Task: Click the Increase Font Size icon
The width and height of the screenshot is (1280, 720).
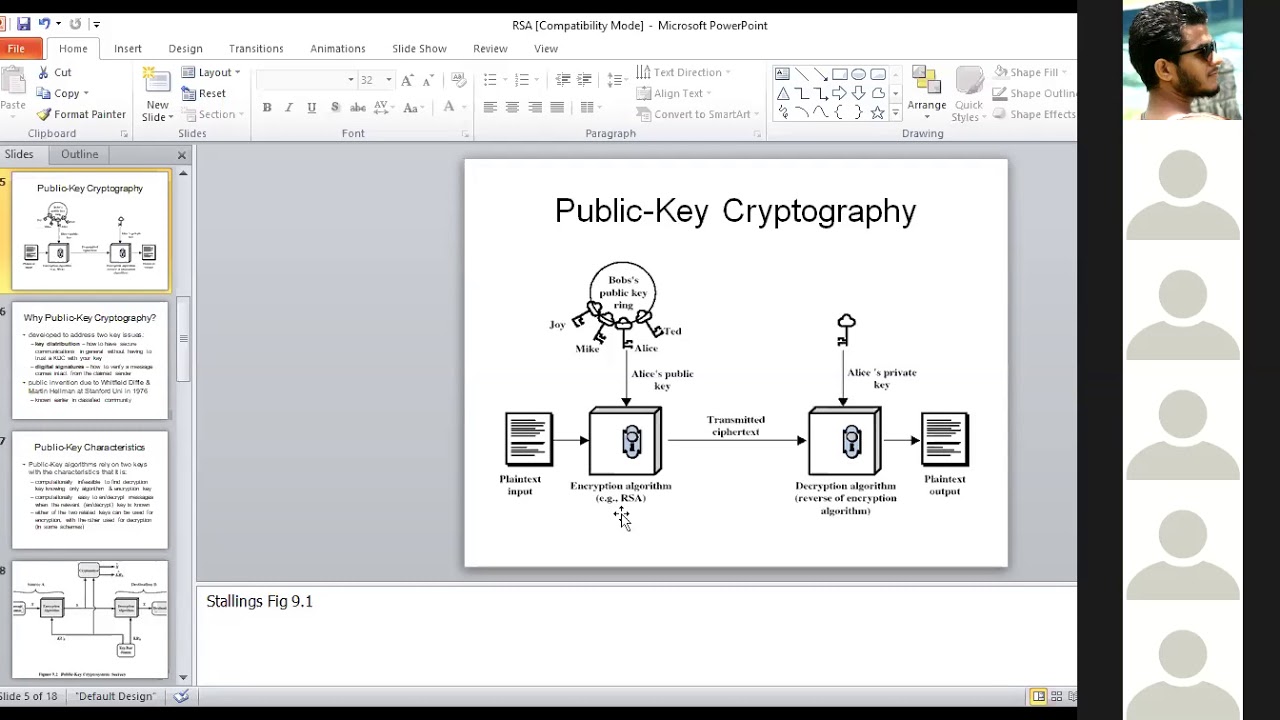Action: pyautogui.click(x=408, y=80)
